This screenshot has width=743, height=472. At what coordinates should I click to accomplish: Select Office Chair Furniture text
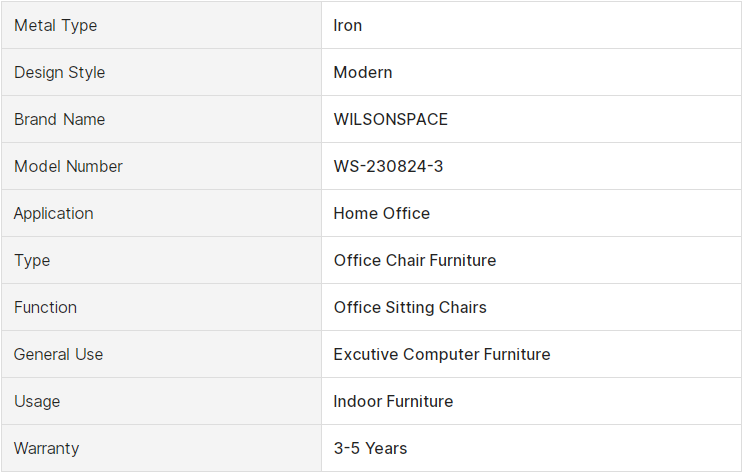tap(415, 260)
